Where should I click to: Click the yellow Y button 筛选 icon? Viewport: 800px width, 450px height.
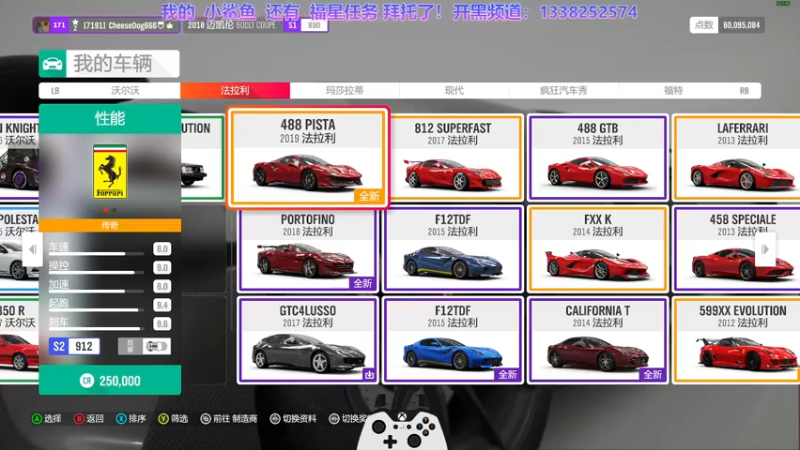coord(163,419)
